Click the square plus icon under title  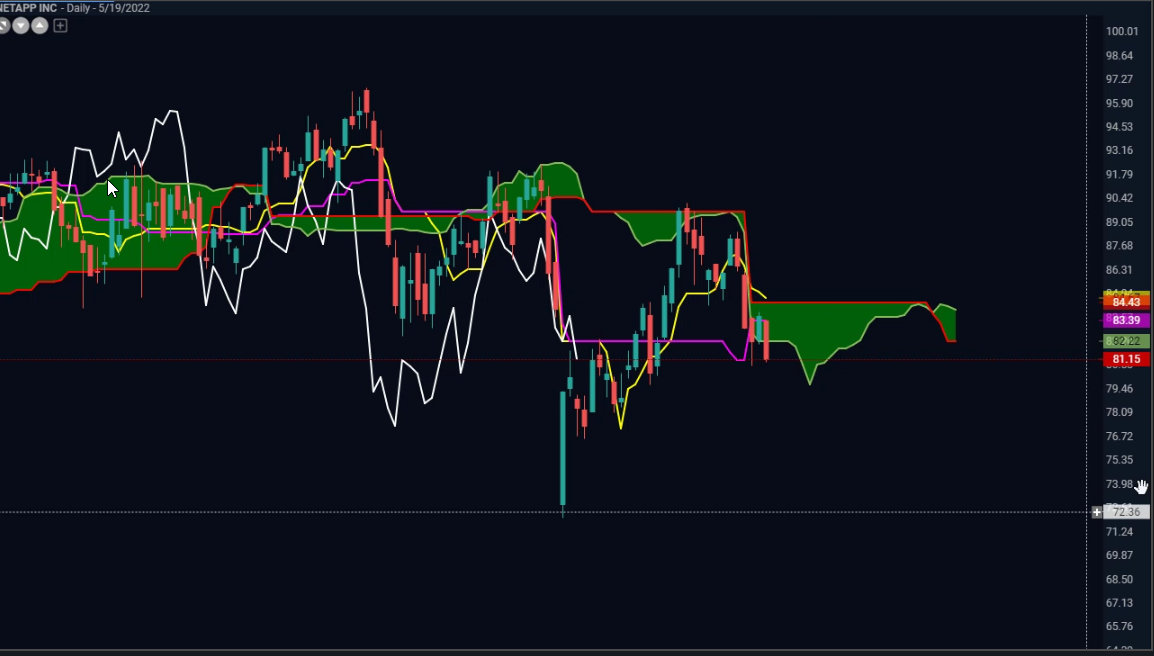(x=60, y=26)
